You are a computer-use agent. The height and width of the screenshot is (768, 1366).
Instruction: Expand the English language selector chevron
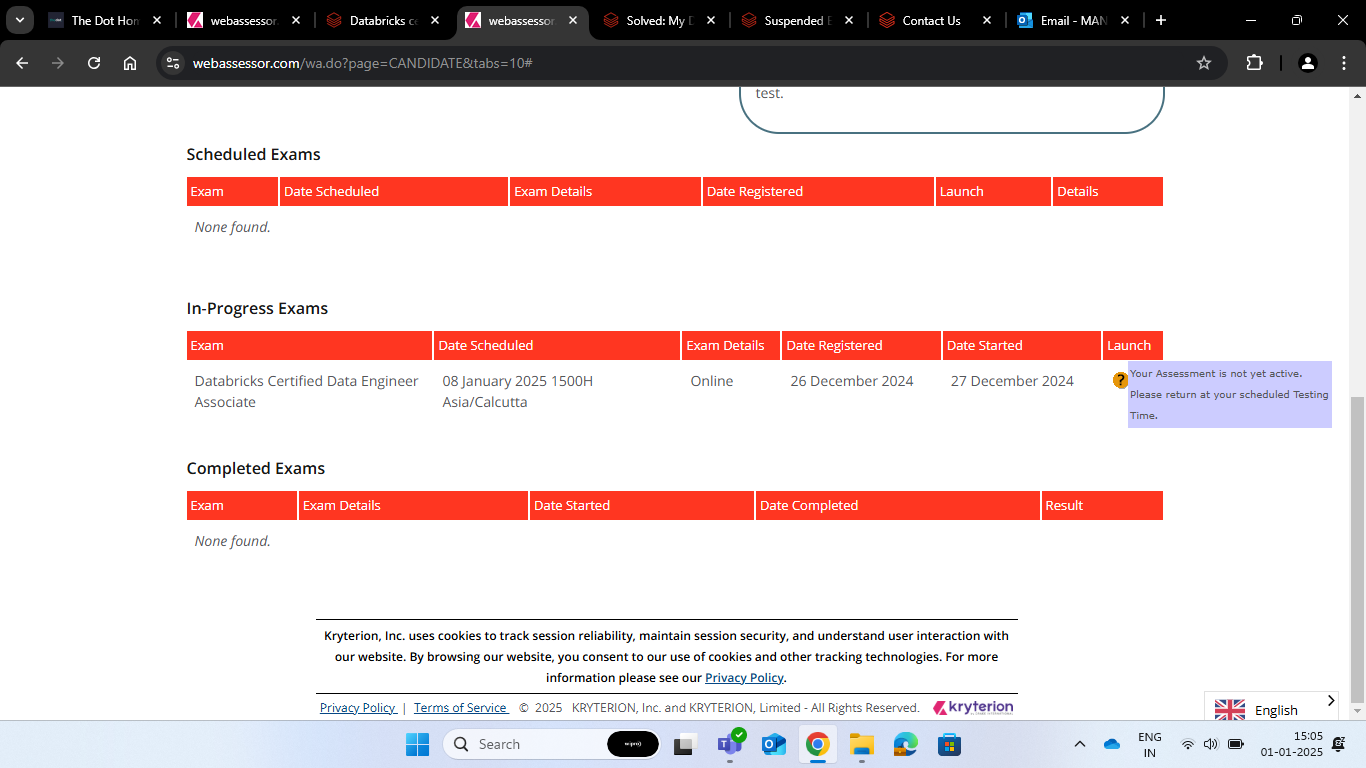1331,700
